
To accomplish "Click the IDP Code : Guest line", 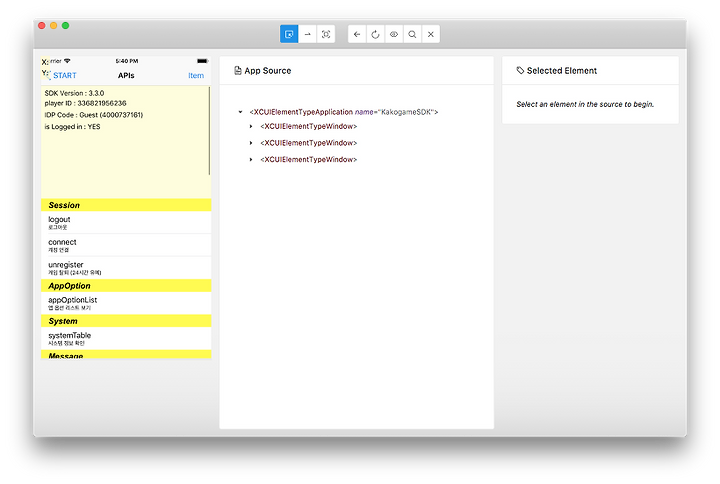I will pos(94,115).
